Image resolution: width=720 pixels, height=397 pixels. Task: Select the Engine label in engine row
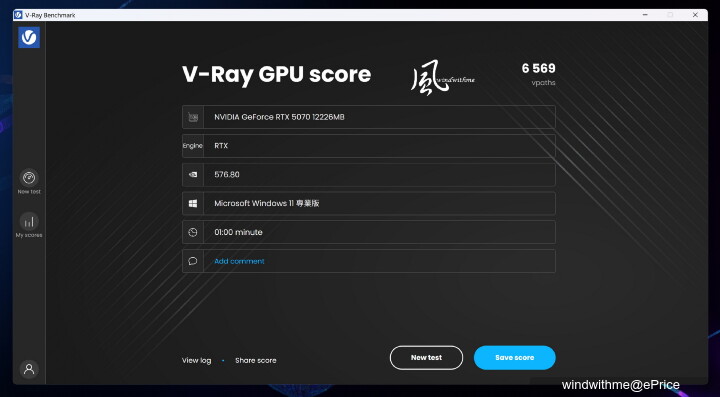(x=192, y=146)
